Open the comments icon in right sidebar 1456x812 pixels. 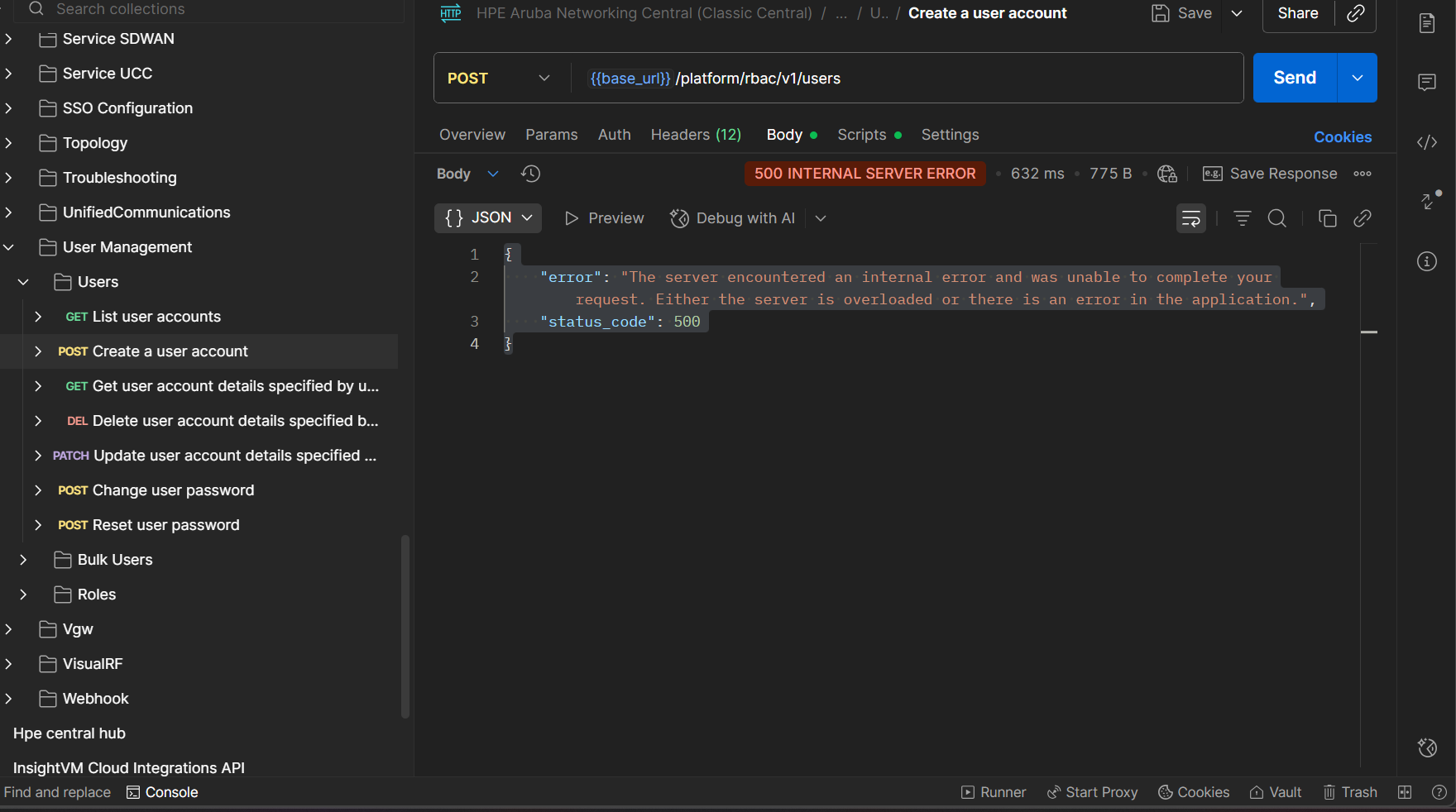pos(1427,82)
